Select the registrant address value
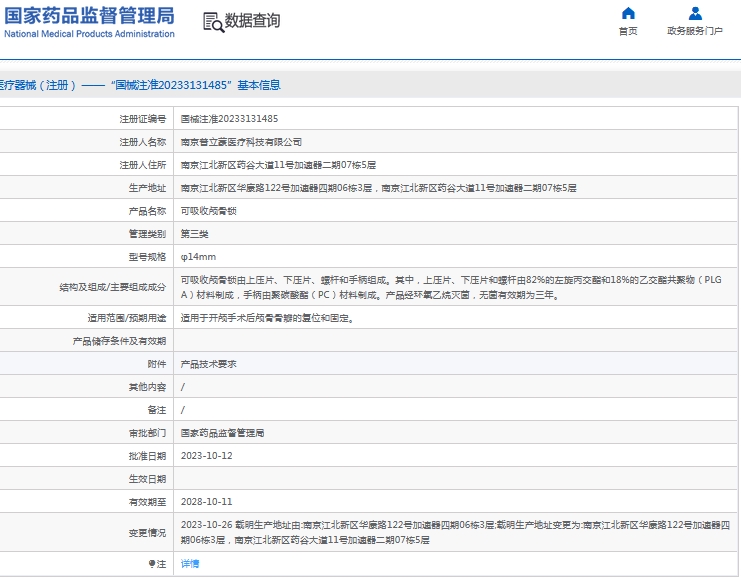Viewport: 741px width, 578px height. tap(278, 165)
